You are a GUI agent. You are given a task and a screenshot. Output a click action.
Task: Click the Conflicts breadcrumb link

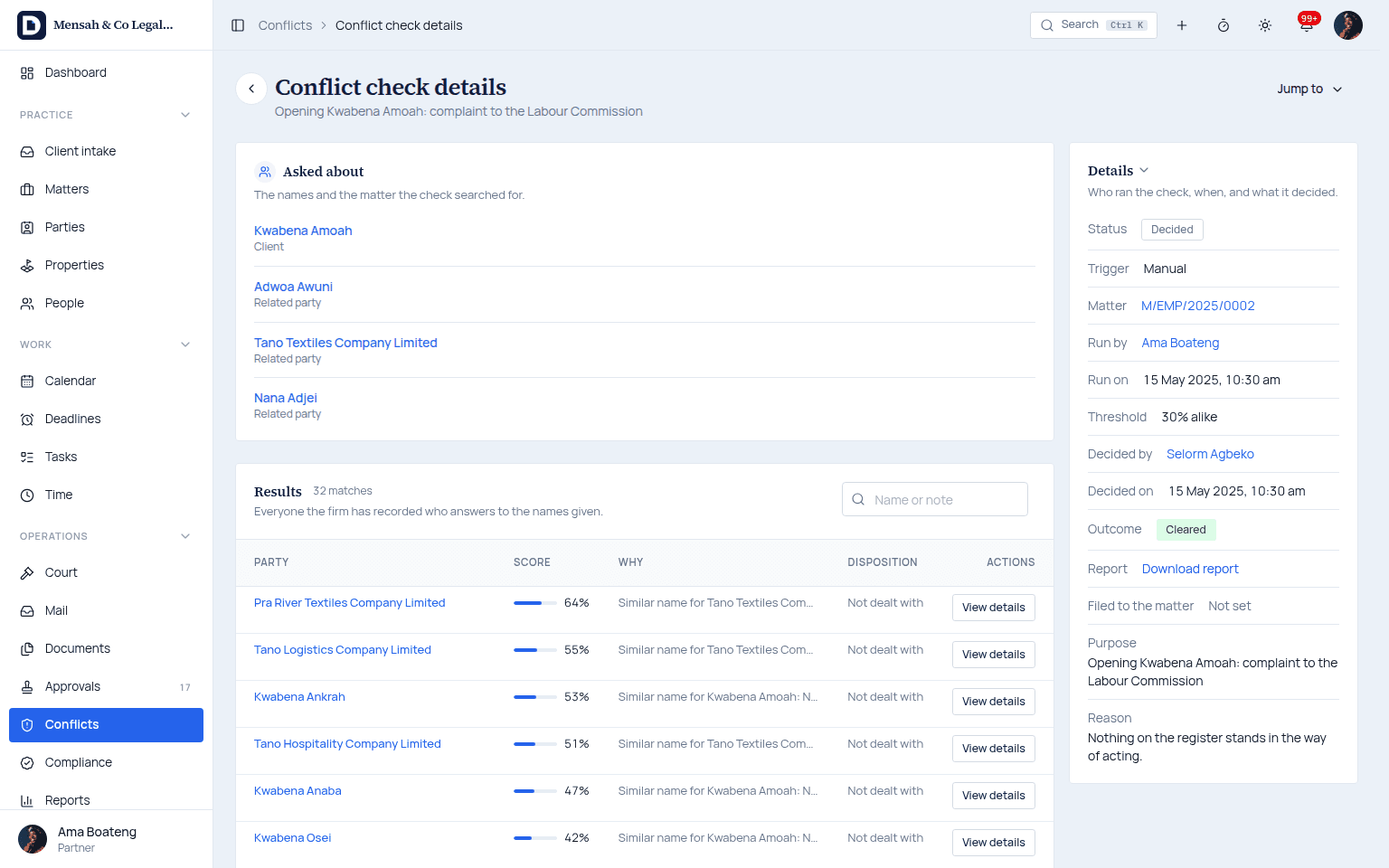pos(285,25)
